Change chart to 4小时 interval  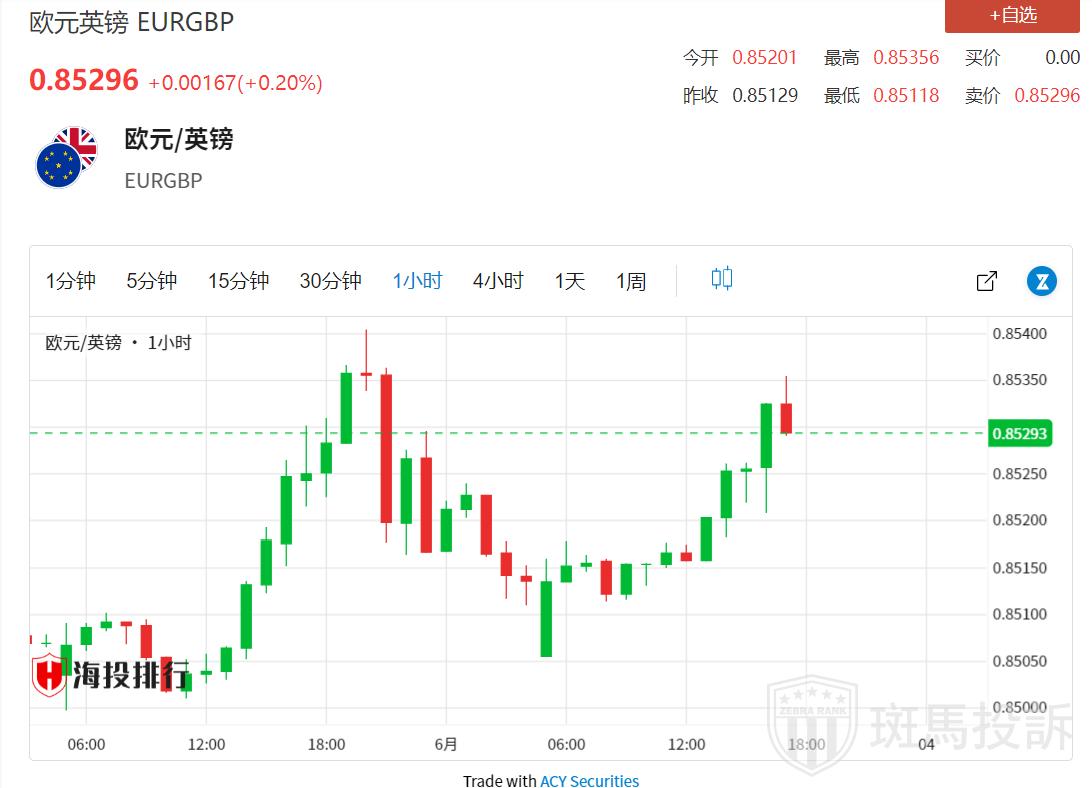click(497, 281)
